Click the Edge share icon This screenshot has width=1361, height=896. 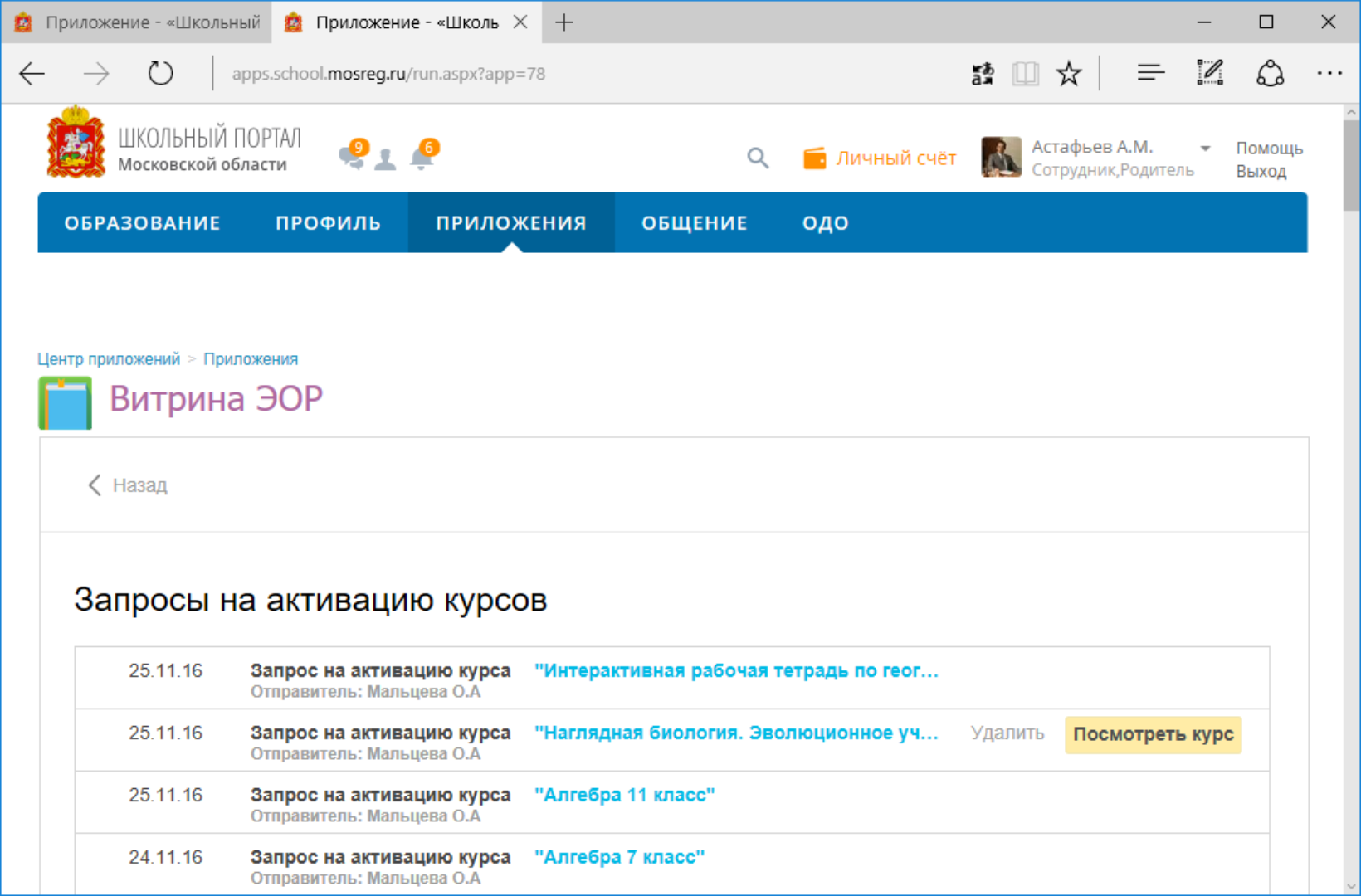[1270, 74]
